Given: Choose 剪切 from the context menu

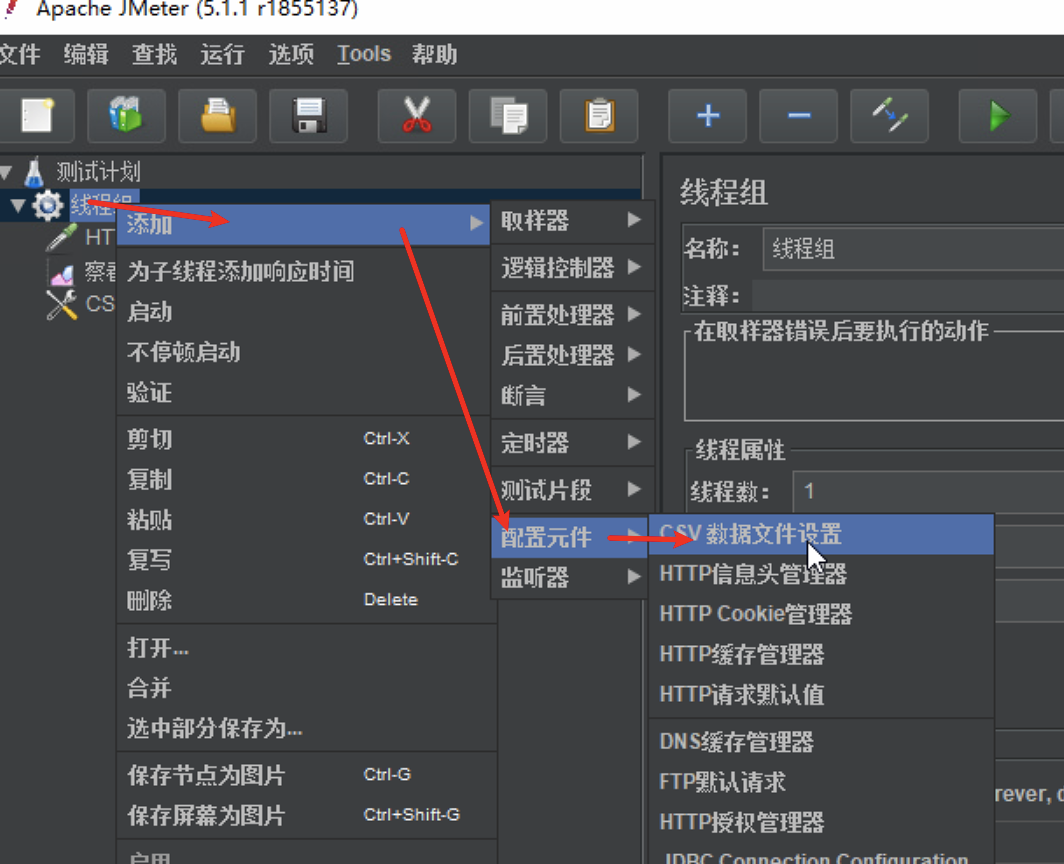Looking at the screenshot, I should point(303,439).
